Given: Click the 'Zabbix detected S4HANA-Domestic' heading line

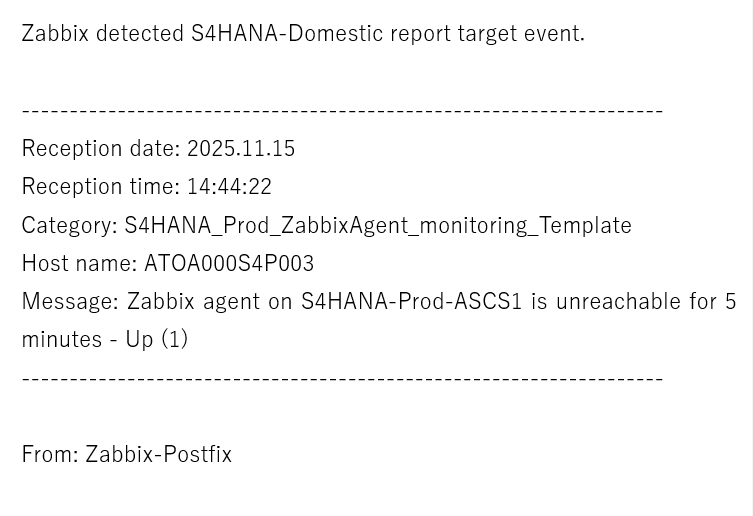Looking at the screenshot, I should pos(303,33).
